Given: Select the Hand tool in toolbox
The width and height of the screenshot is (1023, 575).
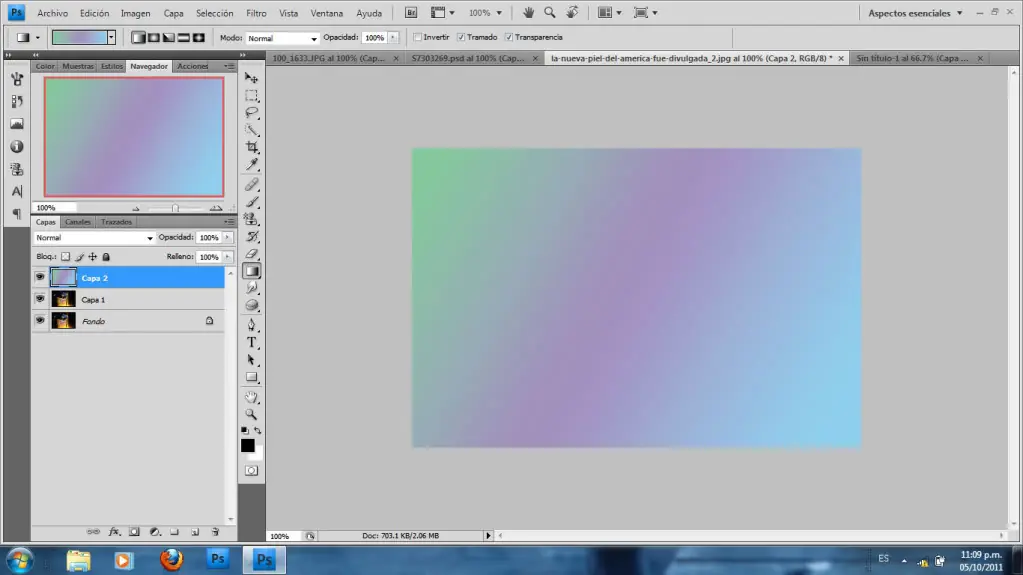Looking at the screenshot, I should 251,397.
